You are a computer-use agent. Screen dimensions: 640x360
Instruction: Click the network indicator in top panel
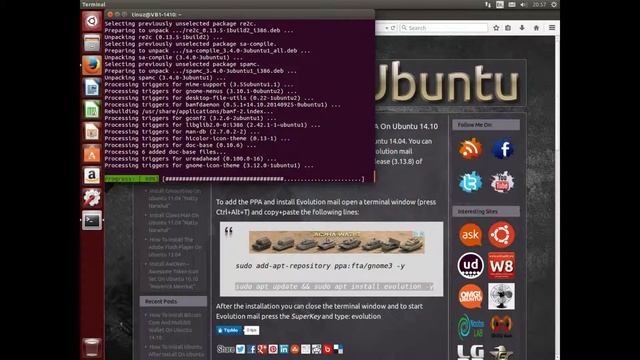488,4
